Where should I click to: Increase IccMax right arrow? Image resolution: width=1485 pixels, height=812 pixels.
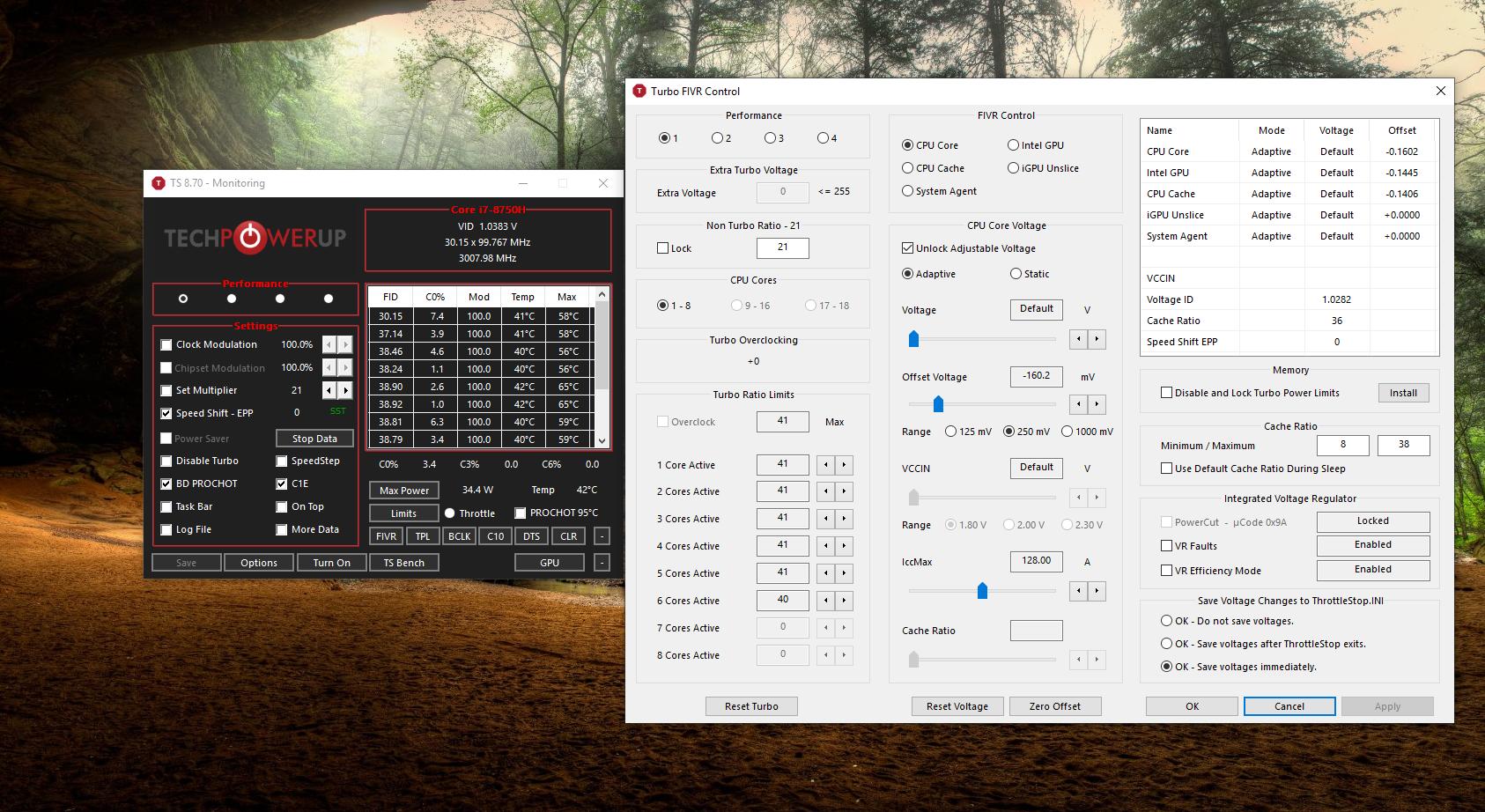(1097, 591)
